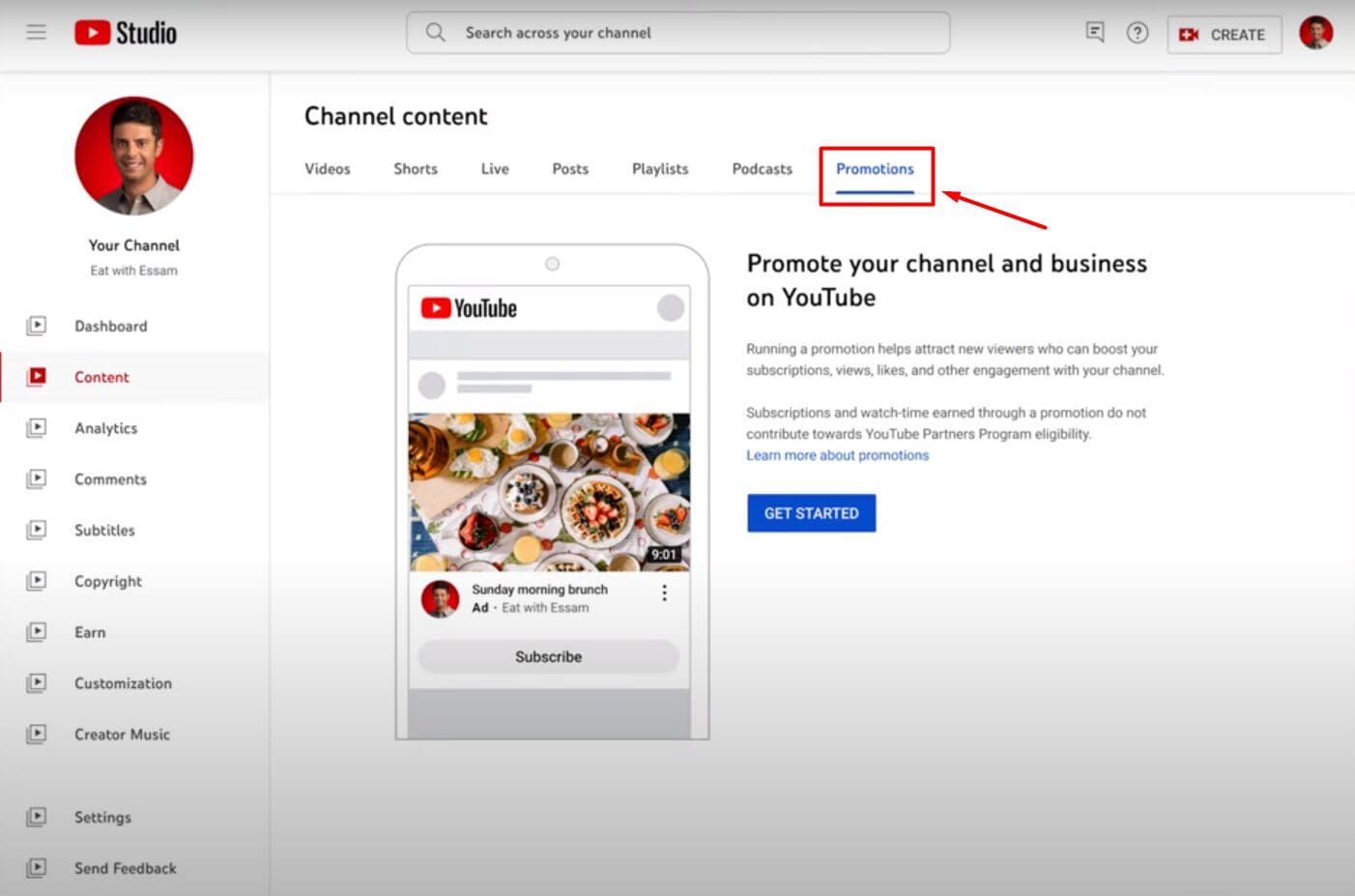The width and height of the screenshot is (1355, 896).
Task: Select the Earn sidebar icon
Action: pos(37,631)
